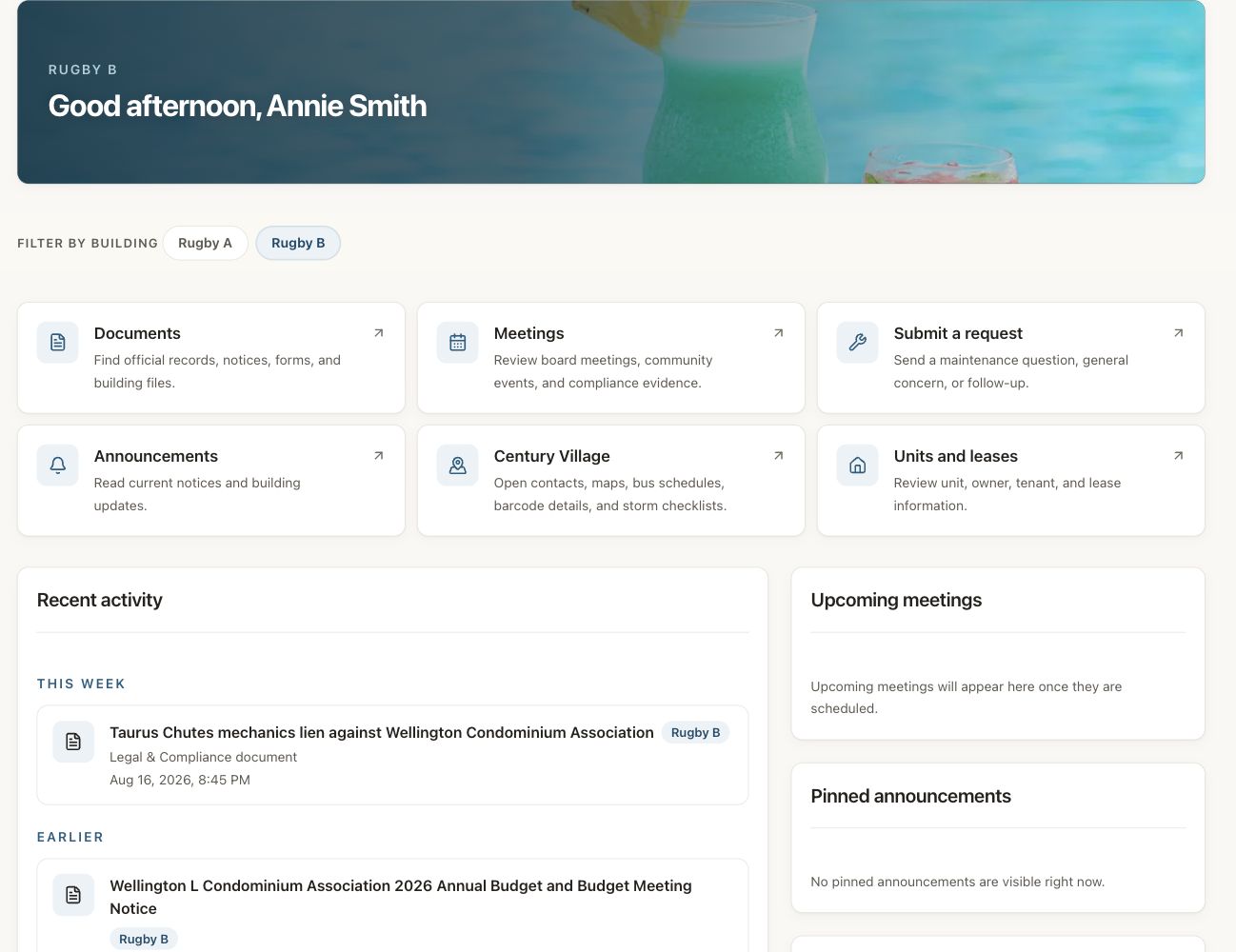This screenshot has height=952, width=1236.
Task: Open the Century Village arrow icon
Action: (779, 456)
